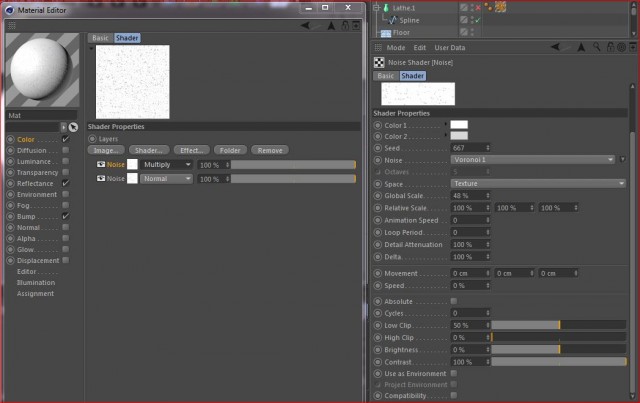Open the Space dropdown set to Texture
The width and height of the screenshot is (640, 403).
click(x=538, y=183)
